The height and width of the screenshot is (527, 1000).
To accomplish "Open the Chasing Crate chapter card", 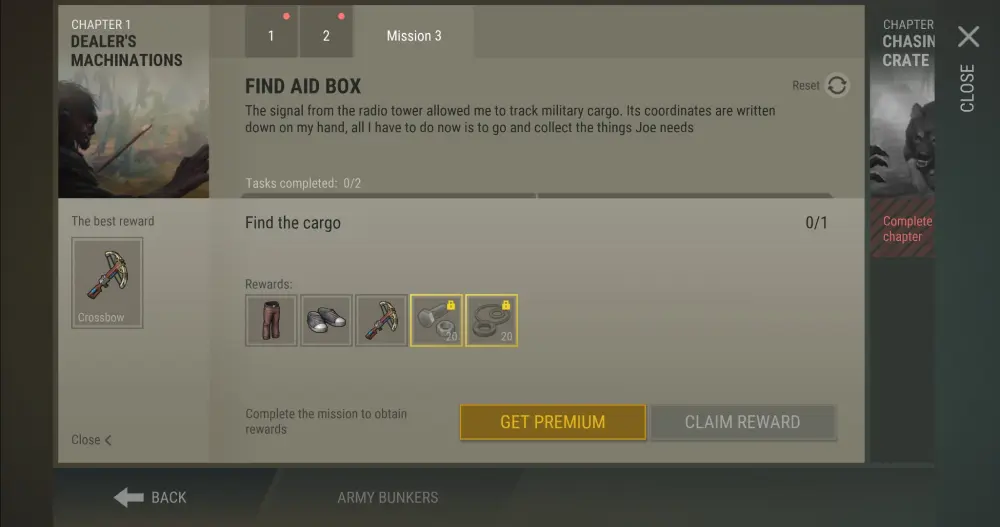I will [902, 131].
